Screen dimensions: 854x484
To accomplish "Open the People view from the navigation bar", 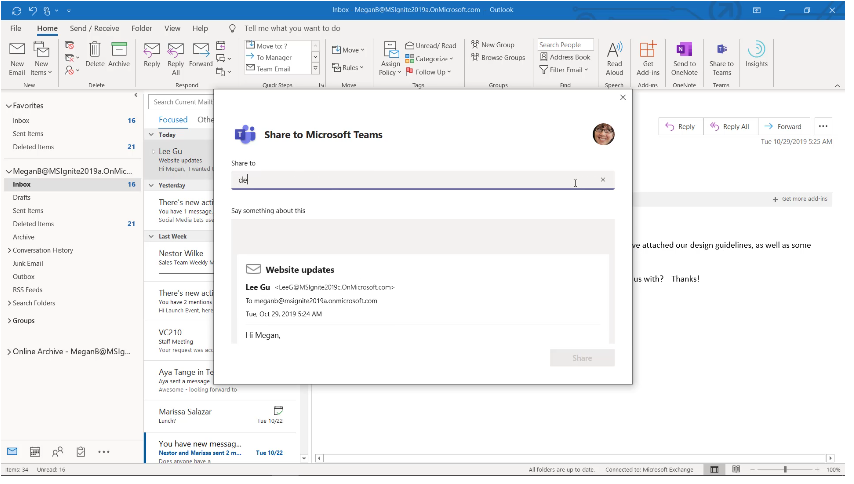I will (58, 452).
